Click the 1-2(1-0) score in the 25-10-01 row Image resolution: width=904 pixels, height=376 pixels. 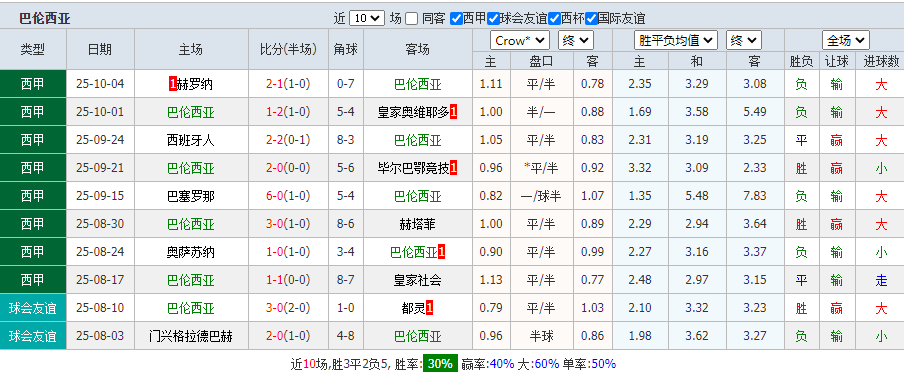pos(288,112)
